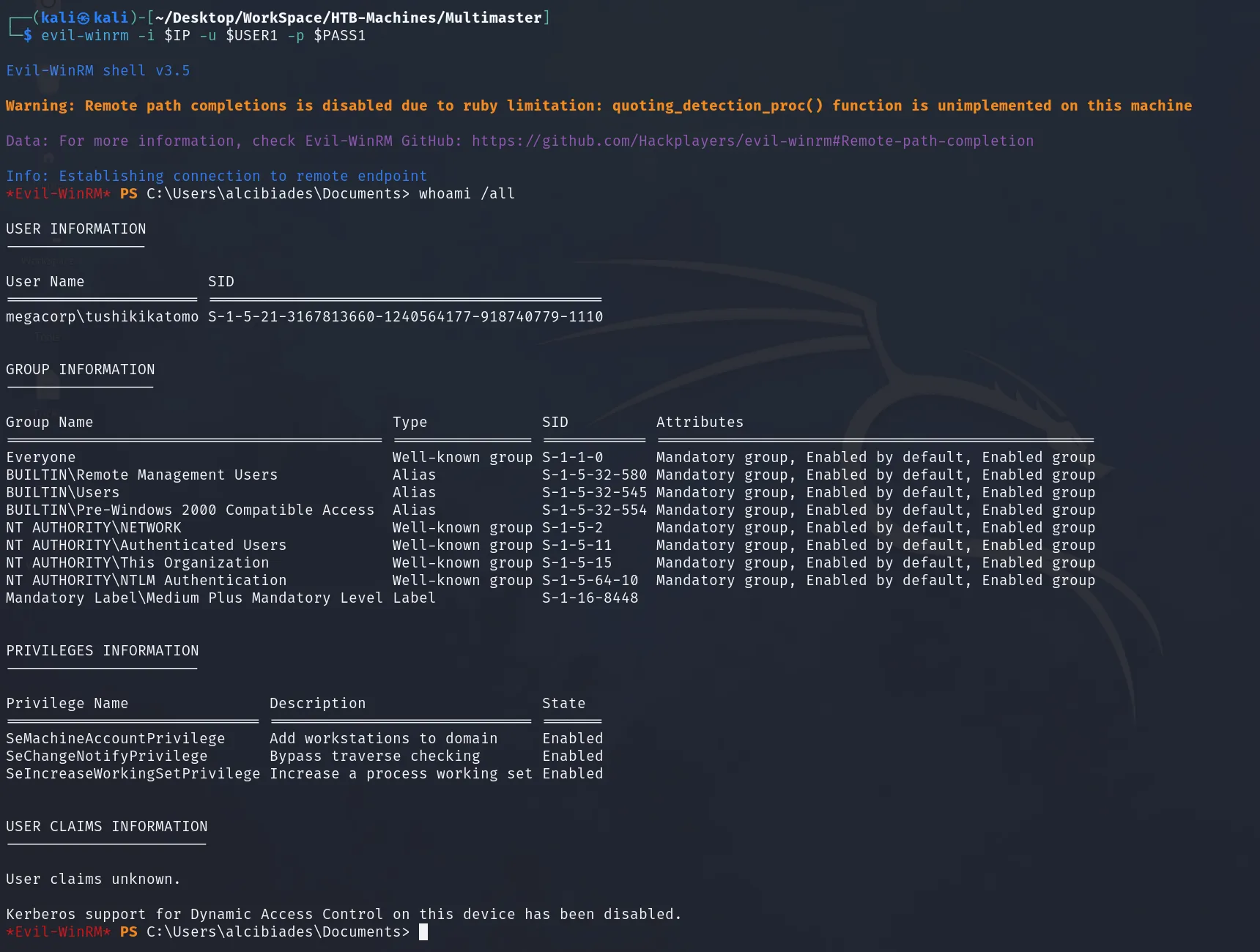Click the 'USER INFORMATION' heading
This screenshot has height=952, width=1260.
(76, 228)
